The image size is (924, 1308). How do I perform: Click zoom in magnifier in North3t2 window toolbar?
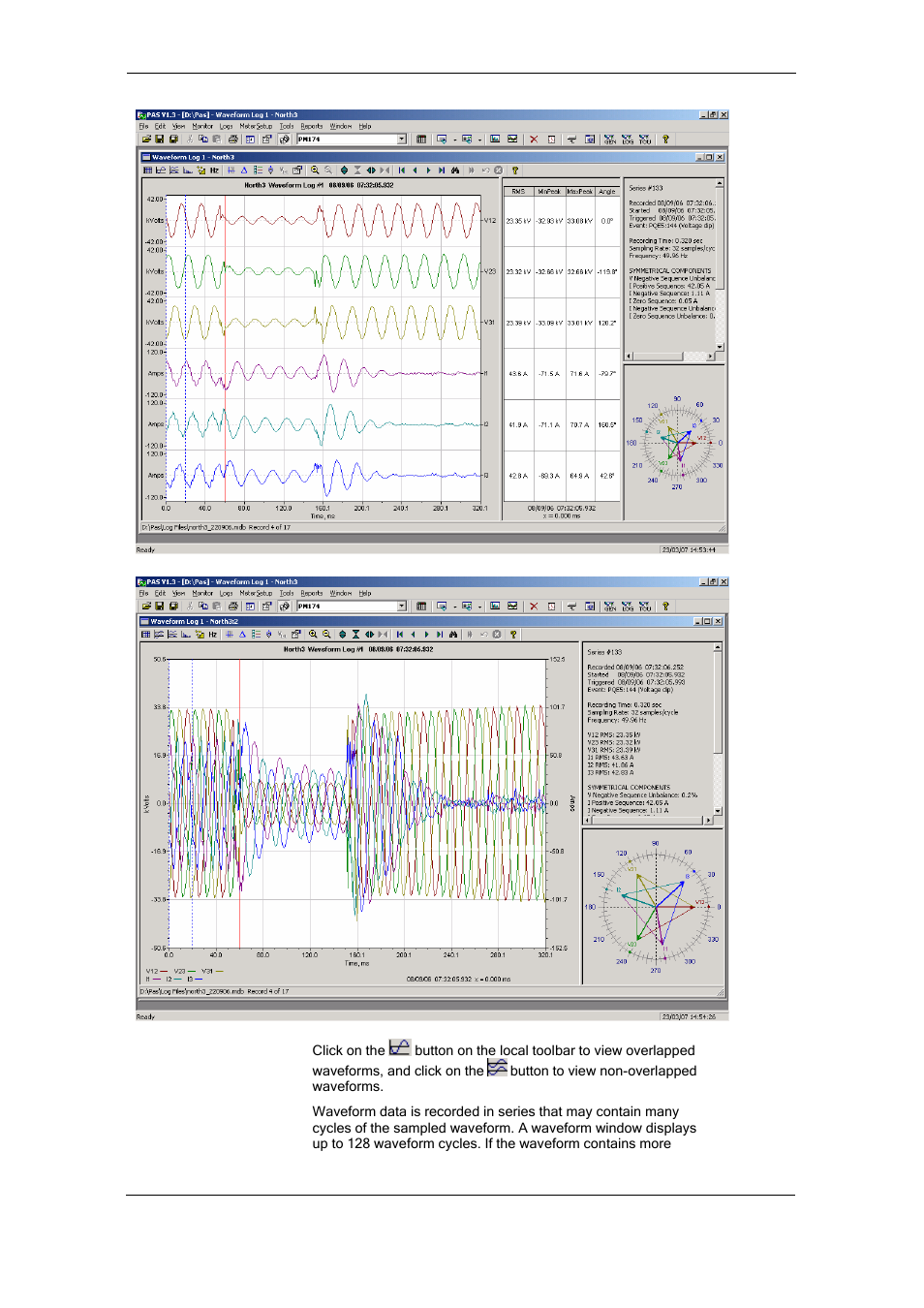pos(313,635)
